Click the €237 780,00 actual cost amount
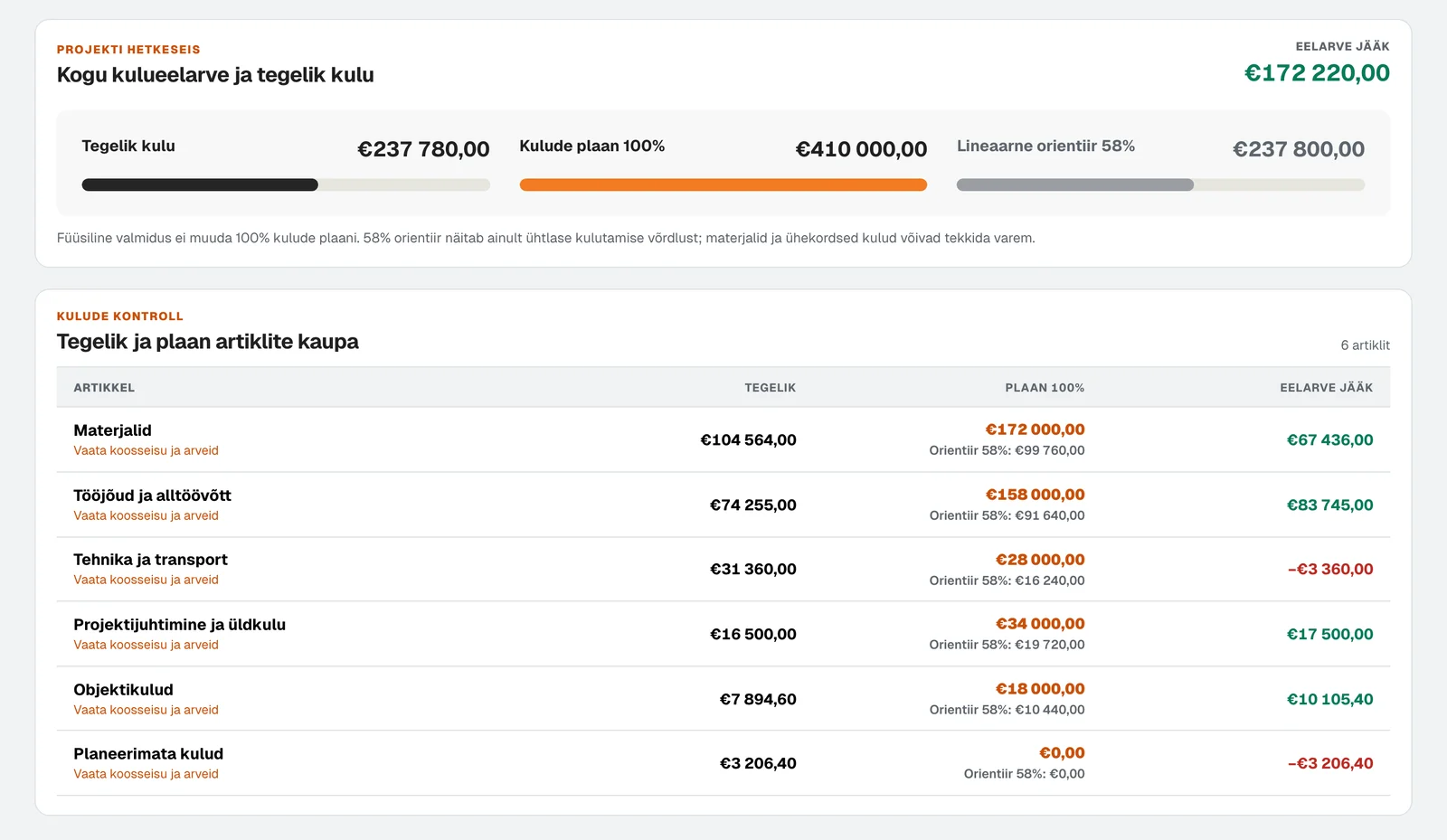Screen dimensions: 1447x840 423,149
